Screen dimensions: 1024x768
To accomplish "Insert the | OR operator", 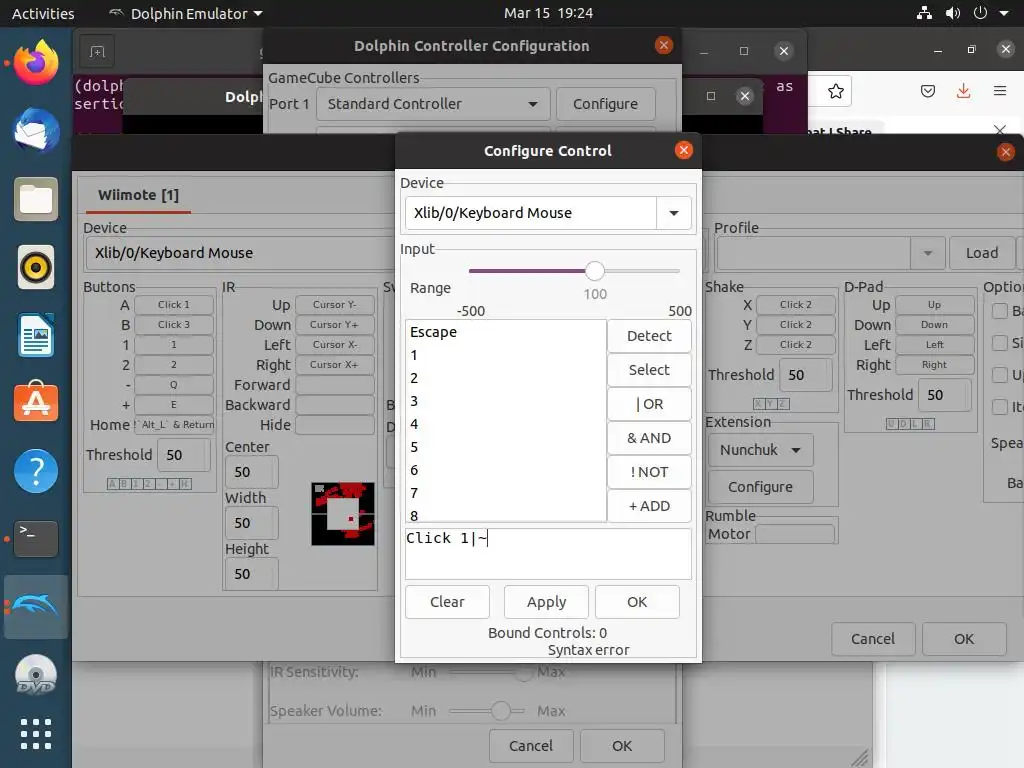I will pyautogui.click(x=649, y=404).
